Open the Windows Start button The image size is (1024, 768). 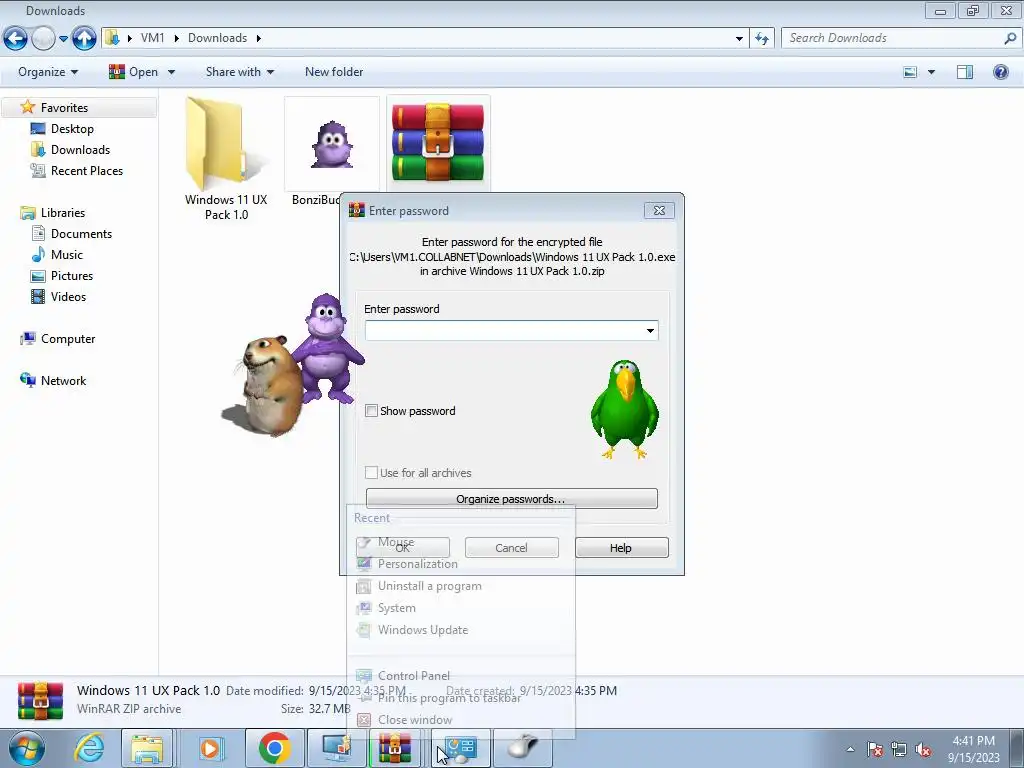point(27,748)
